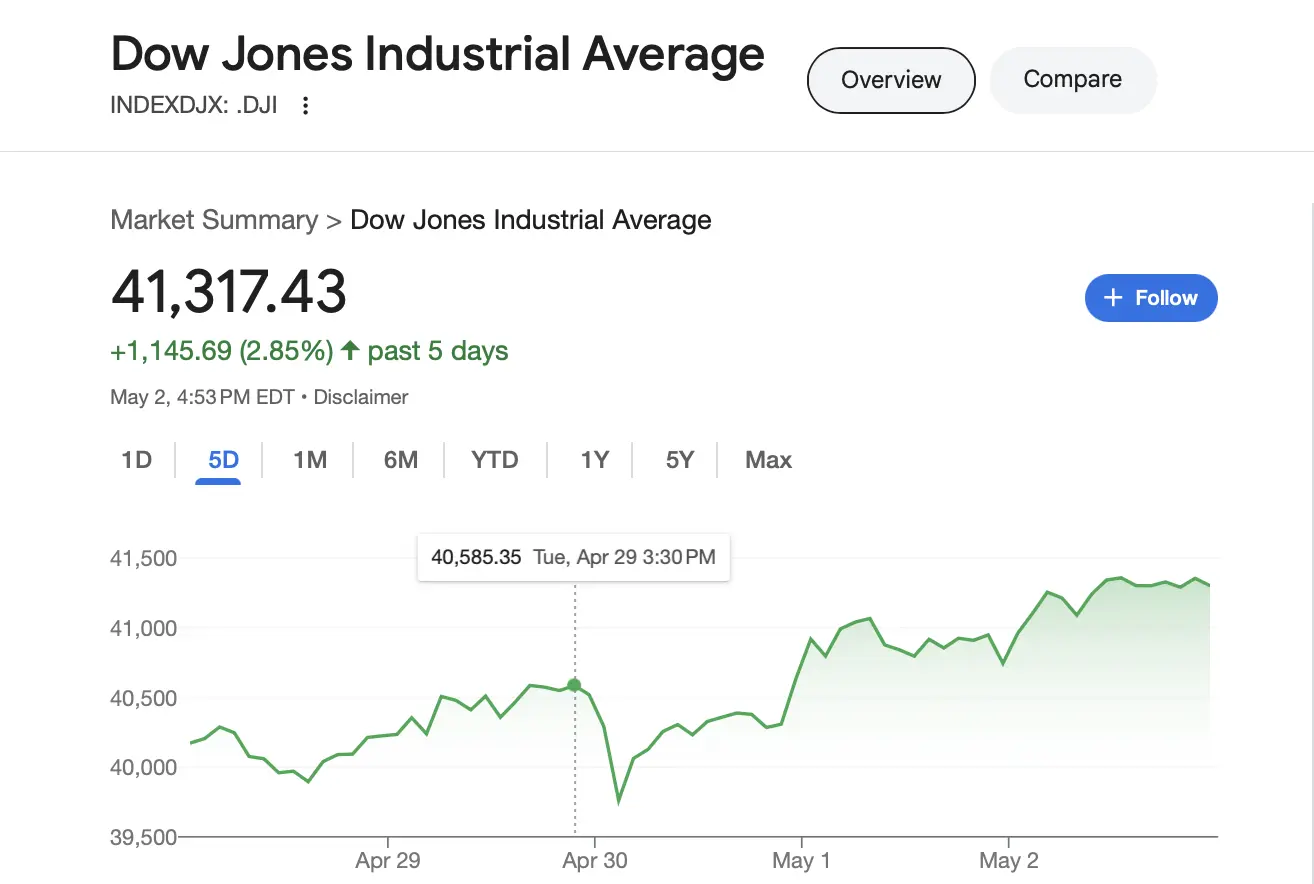Click the green up arrow trend icon

click(x=350, y=351)
